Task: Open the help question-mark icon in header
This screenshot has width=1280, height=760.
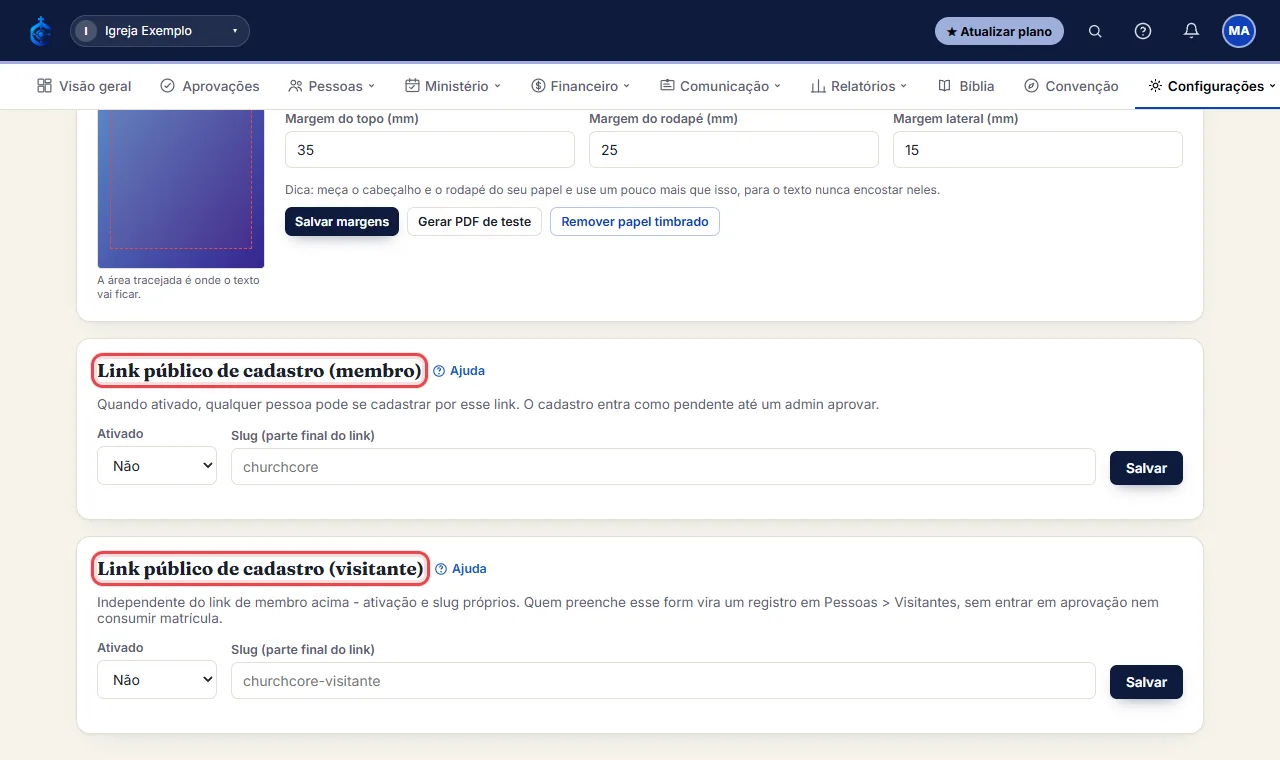Action: [x=1143, y=31]
